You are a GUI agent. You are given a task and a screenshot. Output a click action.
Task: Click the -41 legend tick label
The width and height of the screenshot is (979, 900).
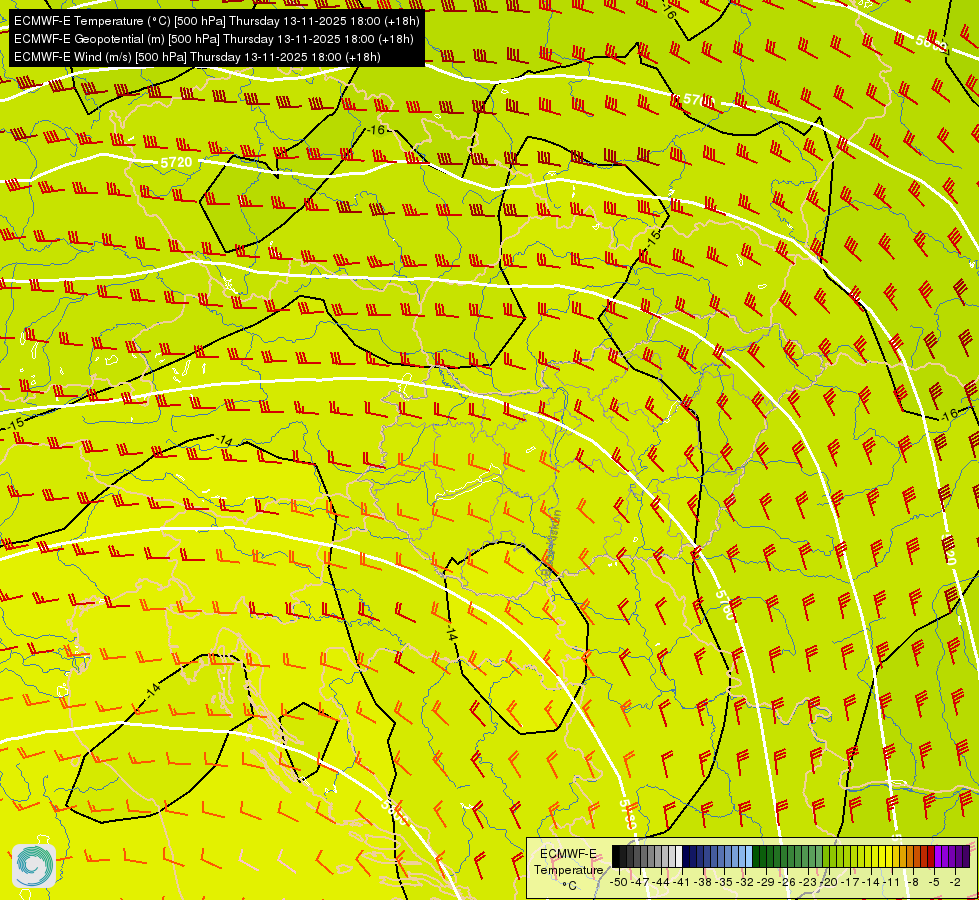click(682, 882)
